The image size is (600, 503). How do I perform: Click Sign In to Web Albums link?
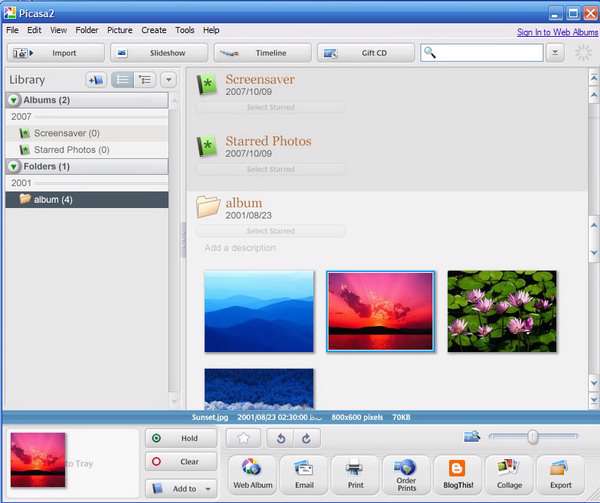click(x=557, y=32)
